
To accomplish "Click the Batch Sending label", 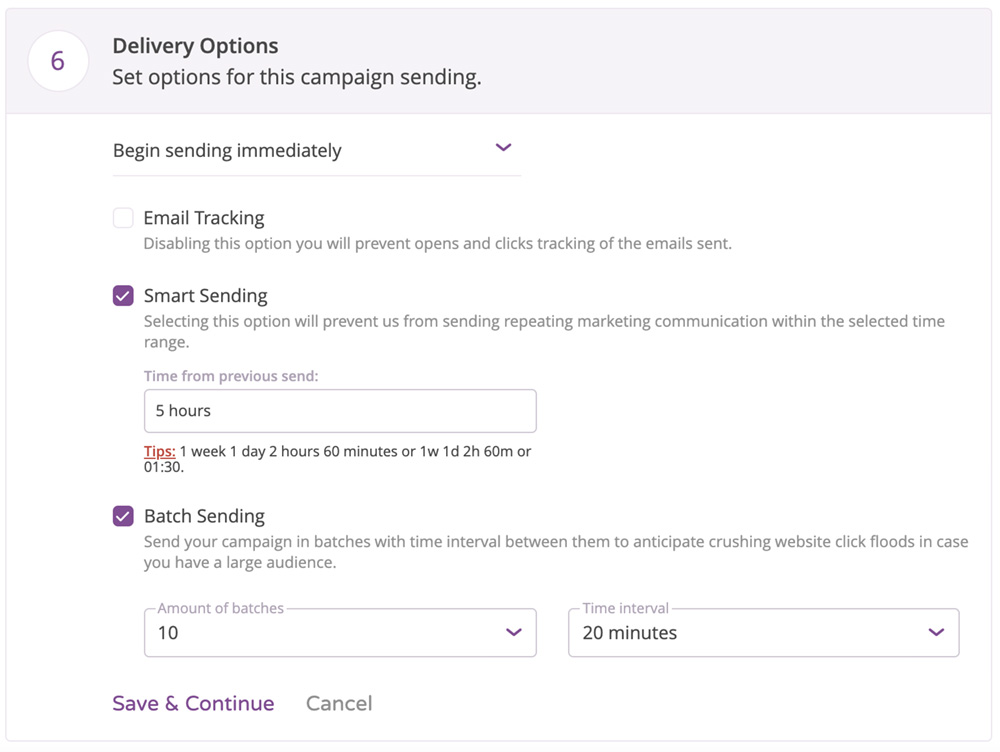I will [204, 516].
